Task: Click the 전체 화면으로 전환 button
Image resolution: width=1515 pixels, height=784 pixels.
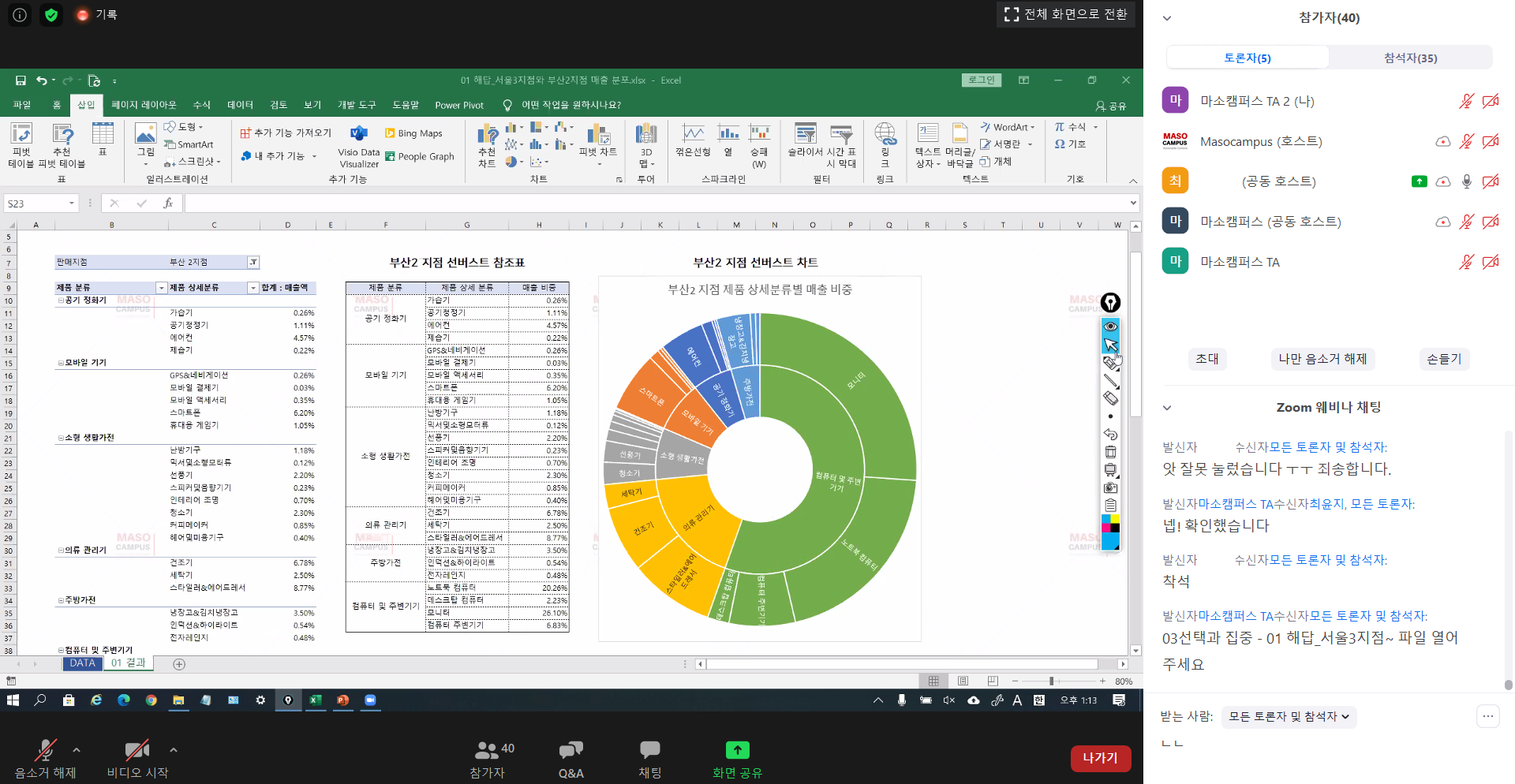Action: coord(1066,14)
